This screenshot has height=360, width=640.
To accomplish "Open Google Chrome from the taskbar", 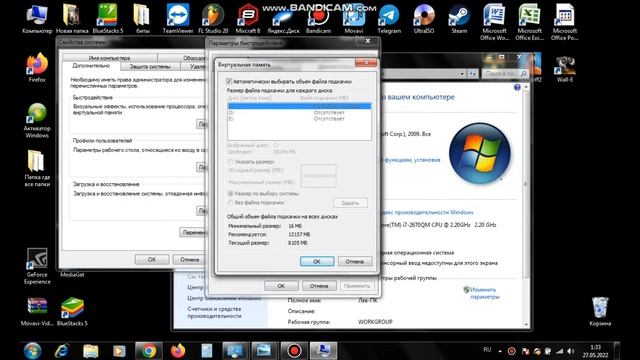I will point(149,350).
